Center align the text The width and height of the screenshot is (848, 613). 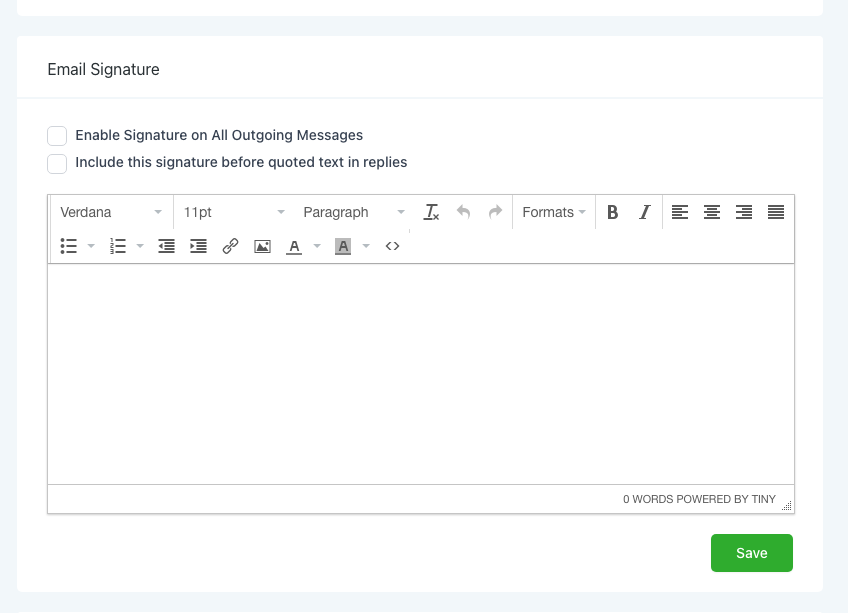(712, 212)
